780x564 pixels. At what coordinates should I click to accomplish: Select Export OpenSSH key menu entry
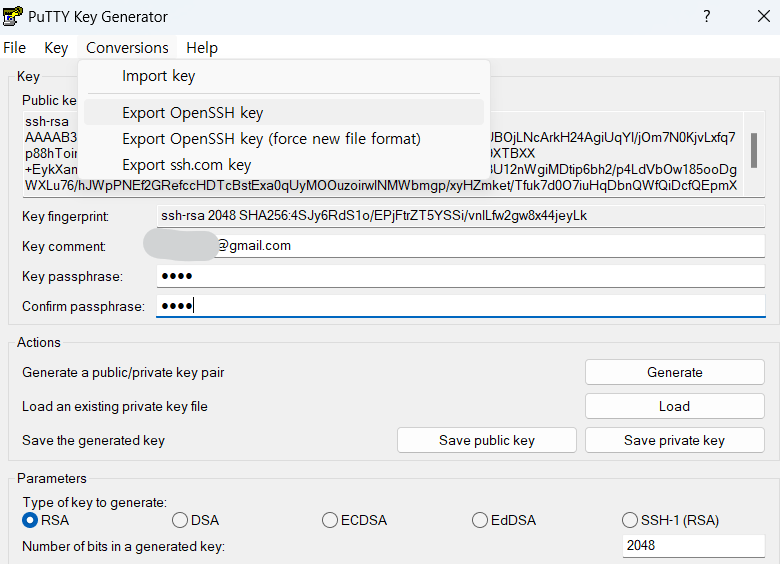pos(284,112)
